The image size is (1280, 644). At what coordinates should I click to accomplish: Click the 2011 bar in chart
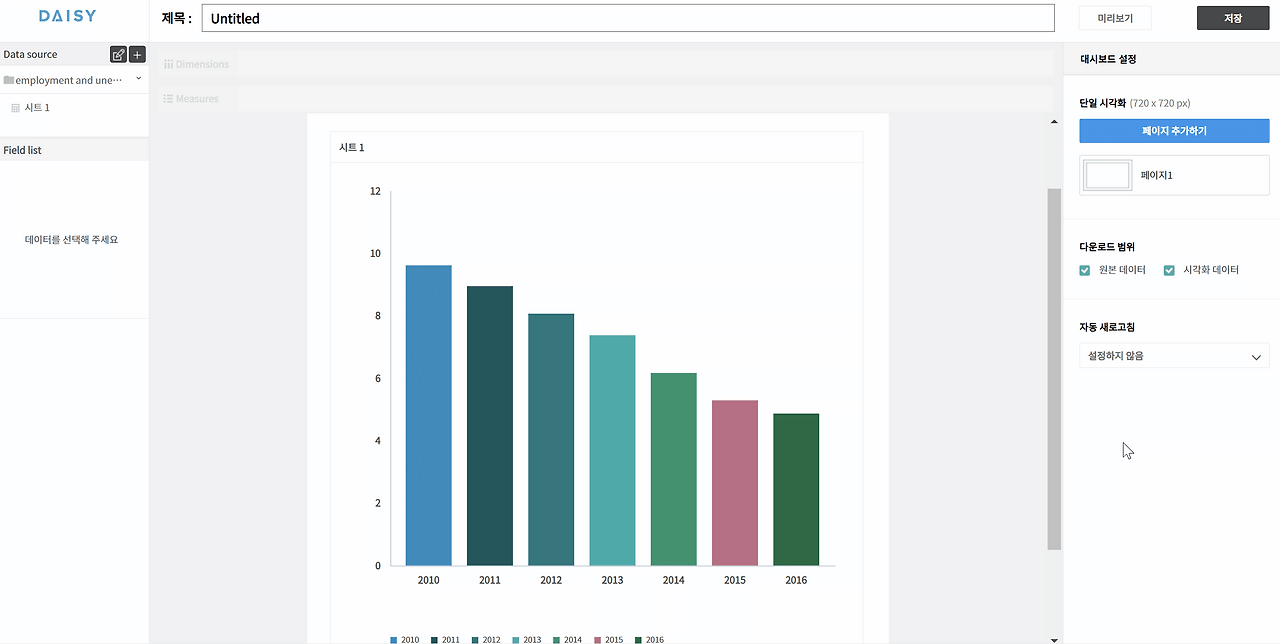pyautogui.click(x=490, y=426)
